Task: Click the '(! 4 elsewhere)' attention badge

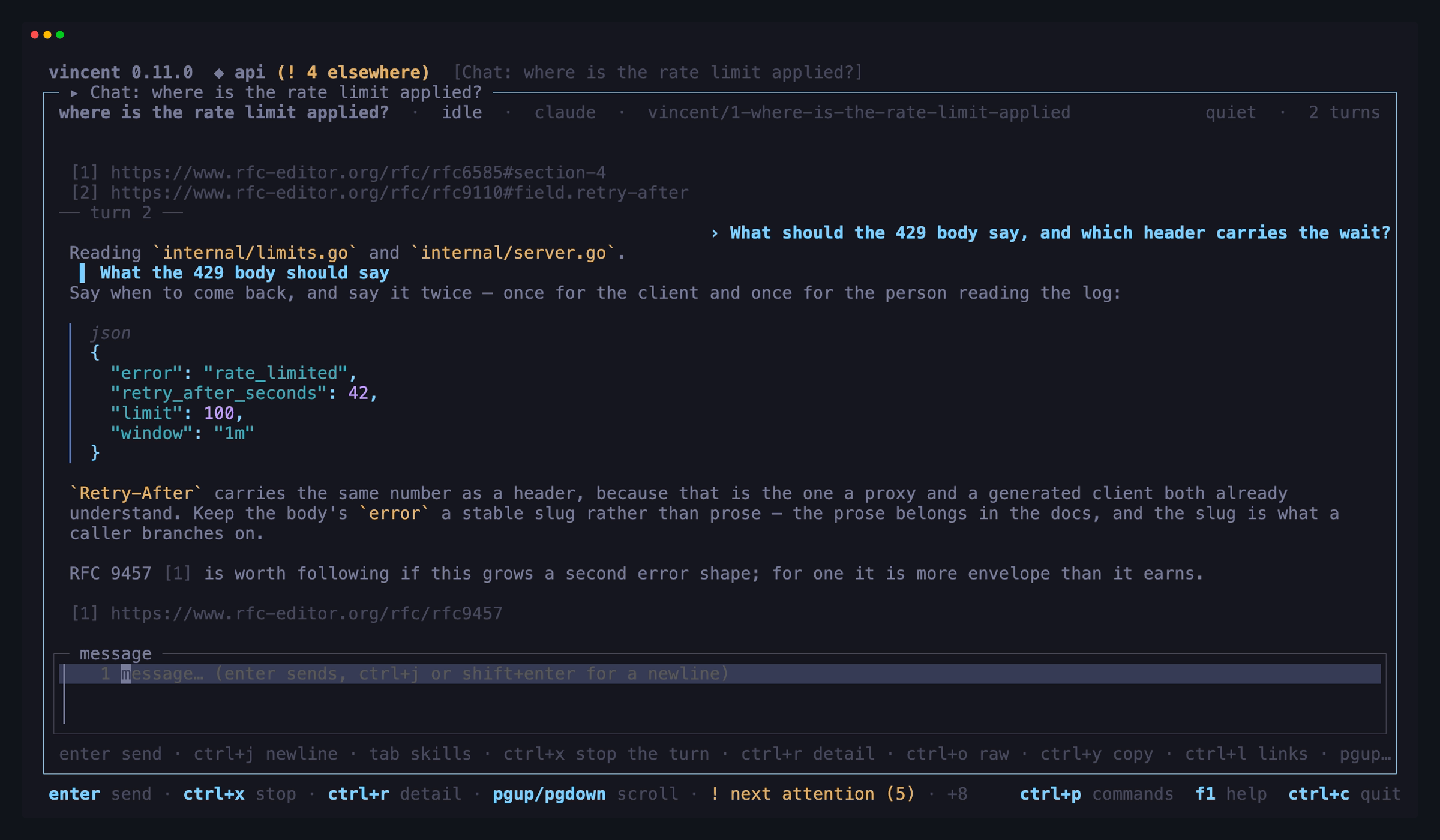Action: point(353,73)
